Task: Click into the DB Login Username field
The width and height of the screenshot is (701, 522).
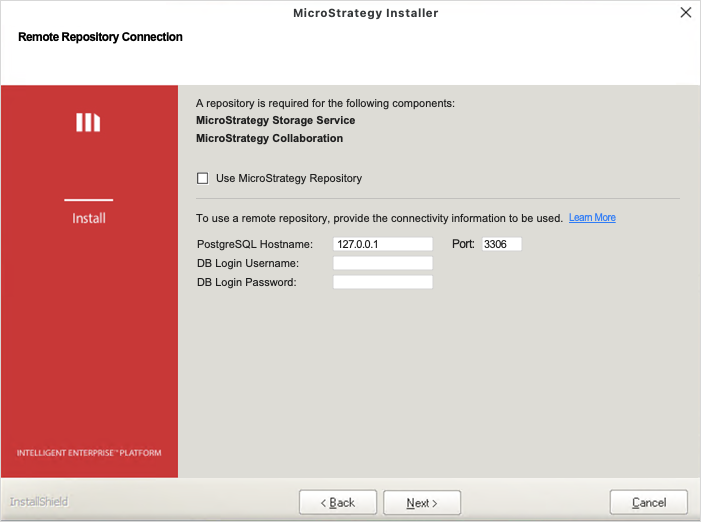Action: 382,263
